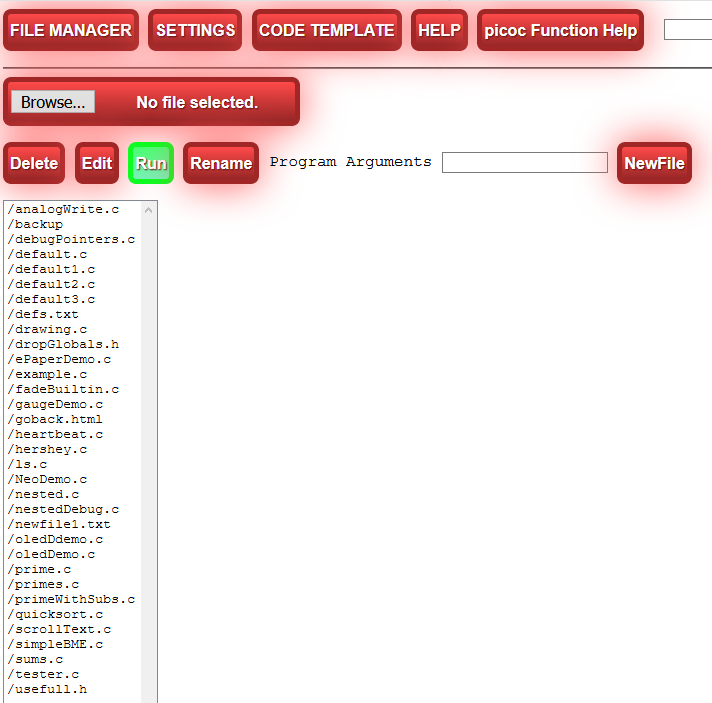
Task: Select /debugPointers.c in the file list
Action: pyautogui.click(x=73, y=239)
